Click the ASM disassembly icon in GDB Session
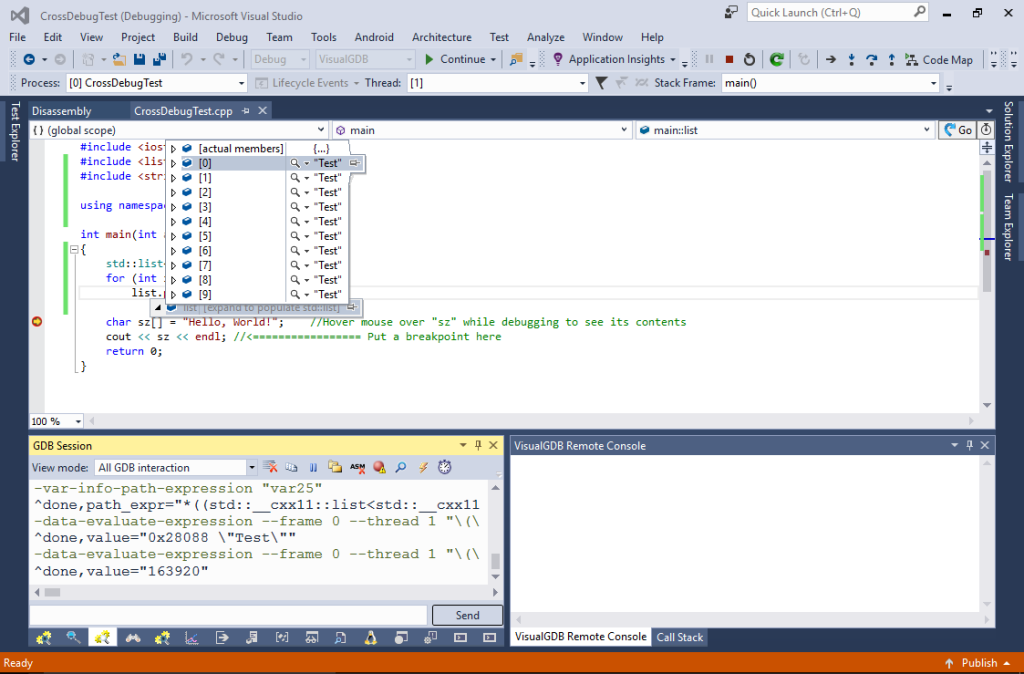 (358, 467)
